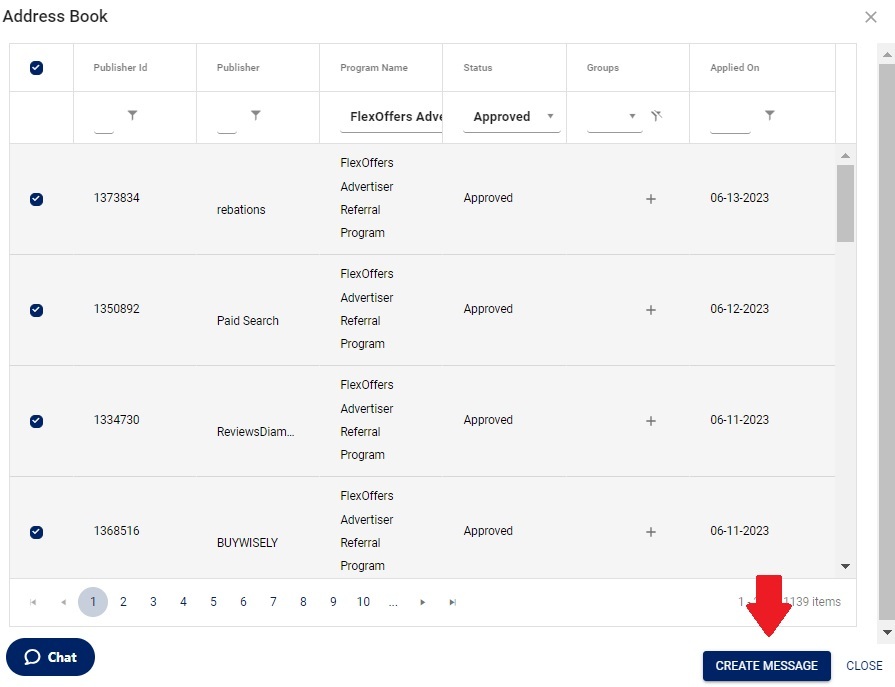The height and width of the screenshot is (687, 895).
Task: Add group for publisher rebations plus icon
Action: [651, 199]
